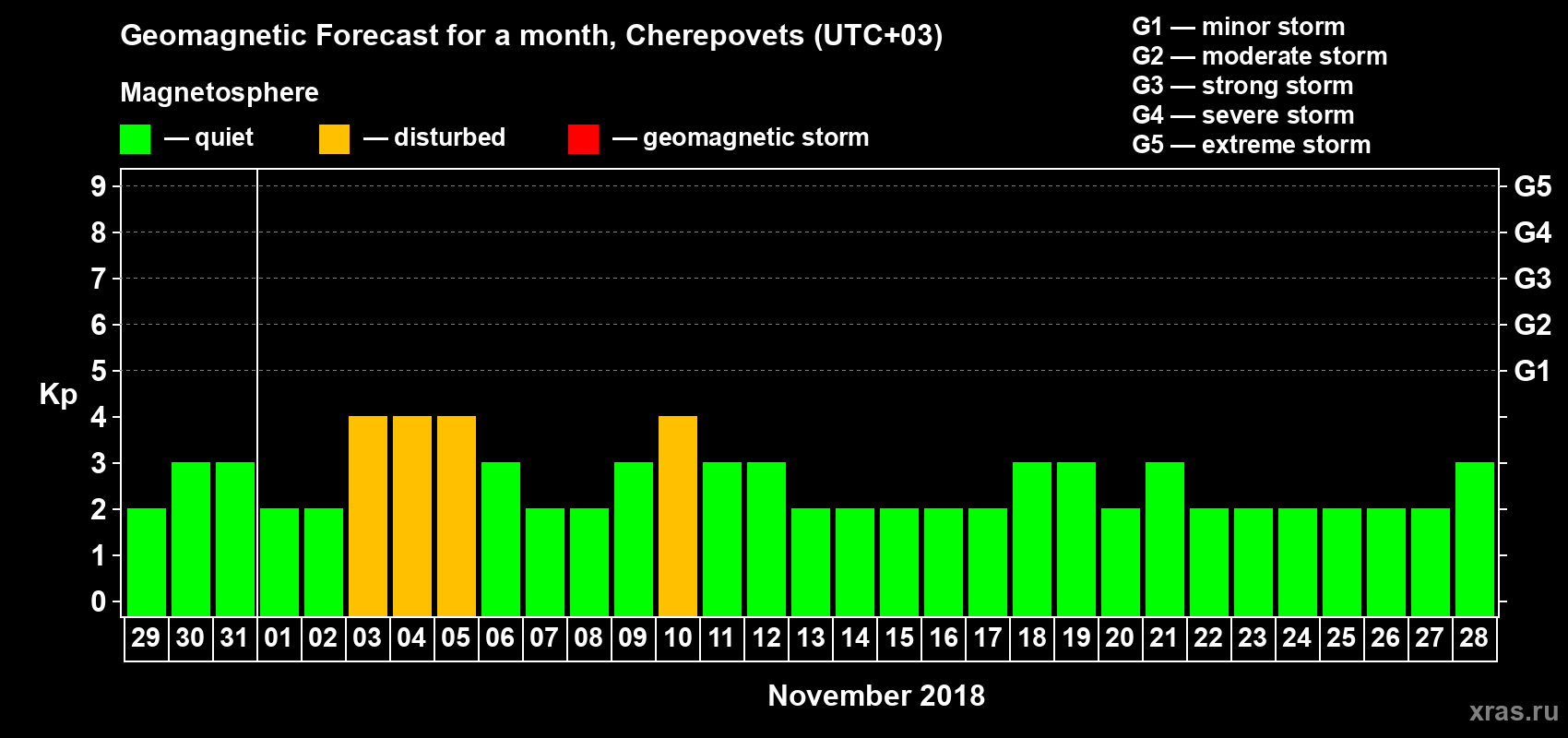
Task: Click the G4 label on right axis
Action: tap(1533, 232)
